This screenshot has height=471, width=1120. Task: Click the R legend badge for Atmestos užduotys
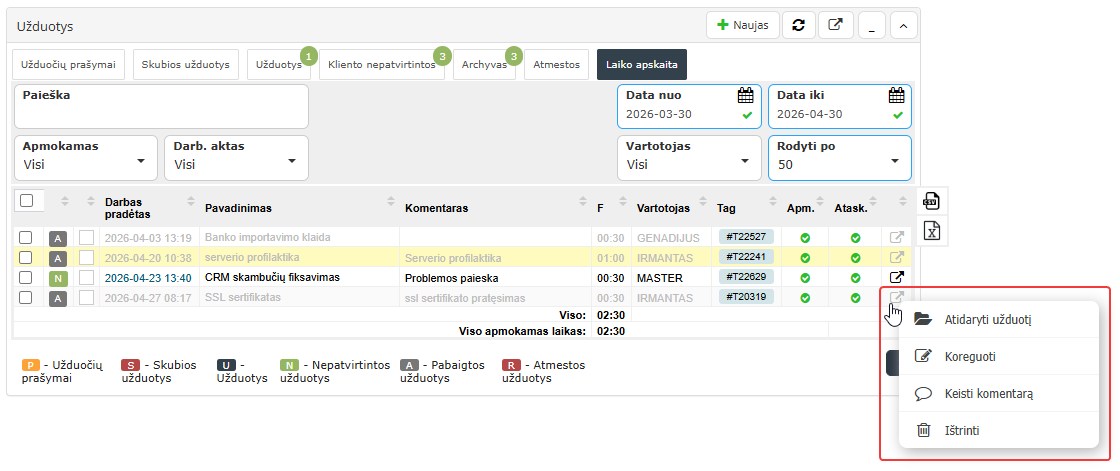(x=511, y=365)
